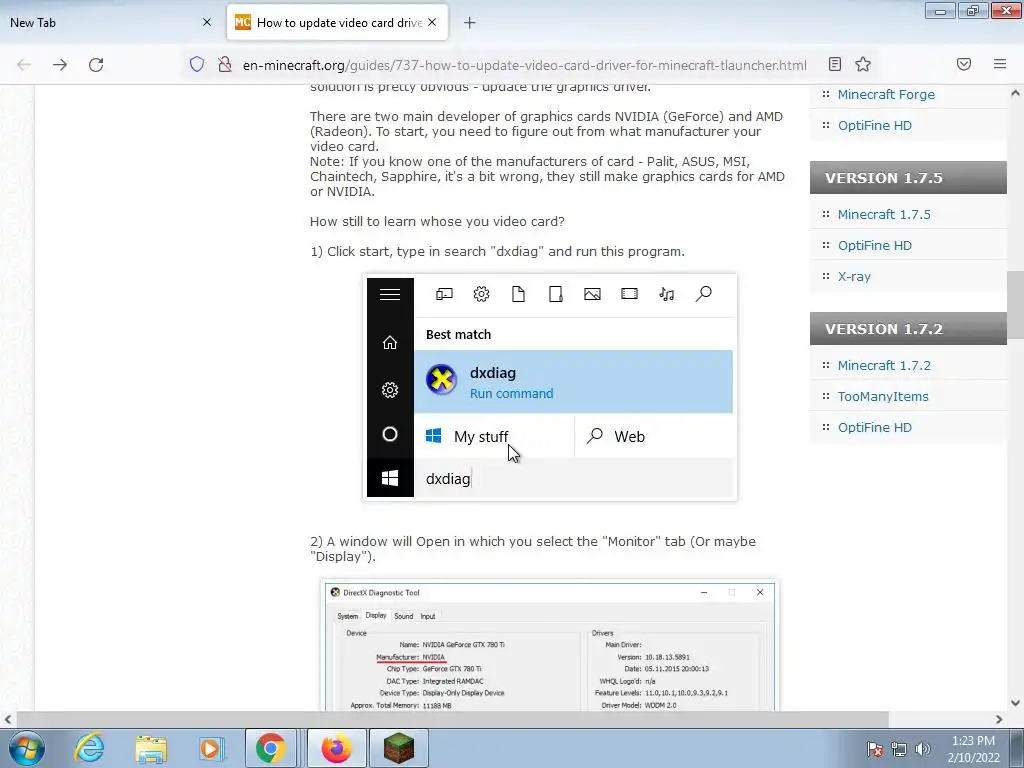1024x768 pixels.
Task: Open Minecraft 1.7.2 link
Action: [x=884, y=365]
